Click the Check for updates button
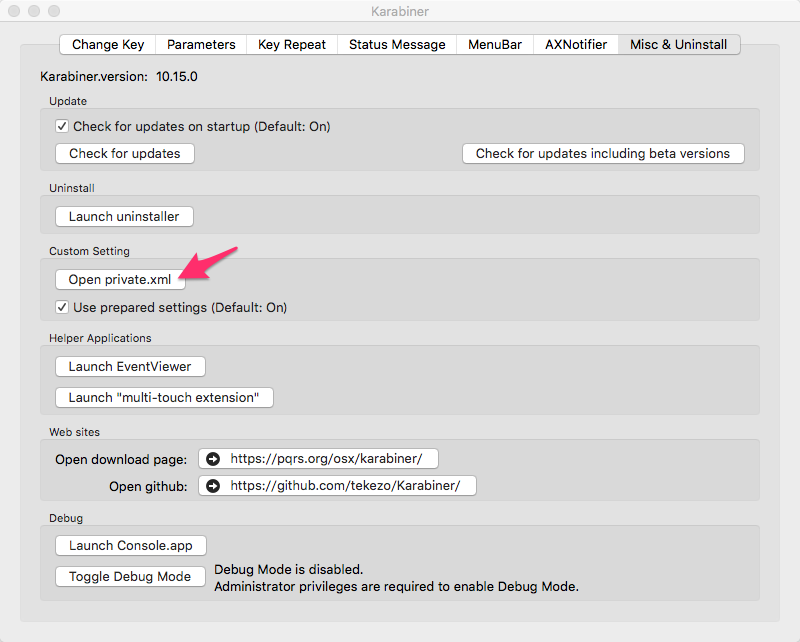 (124, 154)
